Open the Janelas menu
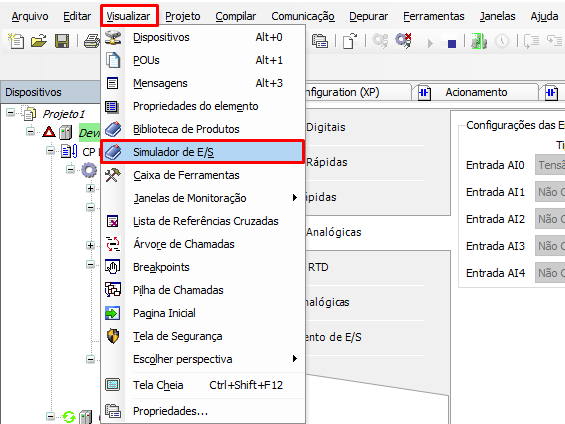 tap(497, 16)
